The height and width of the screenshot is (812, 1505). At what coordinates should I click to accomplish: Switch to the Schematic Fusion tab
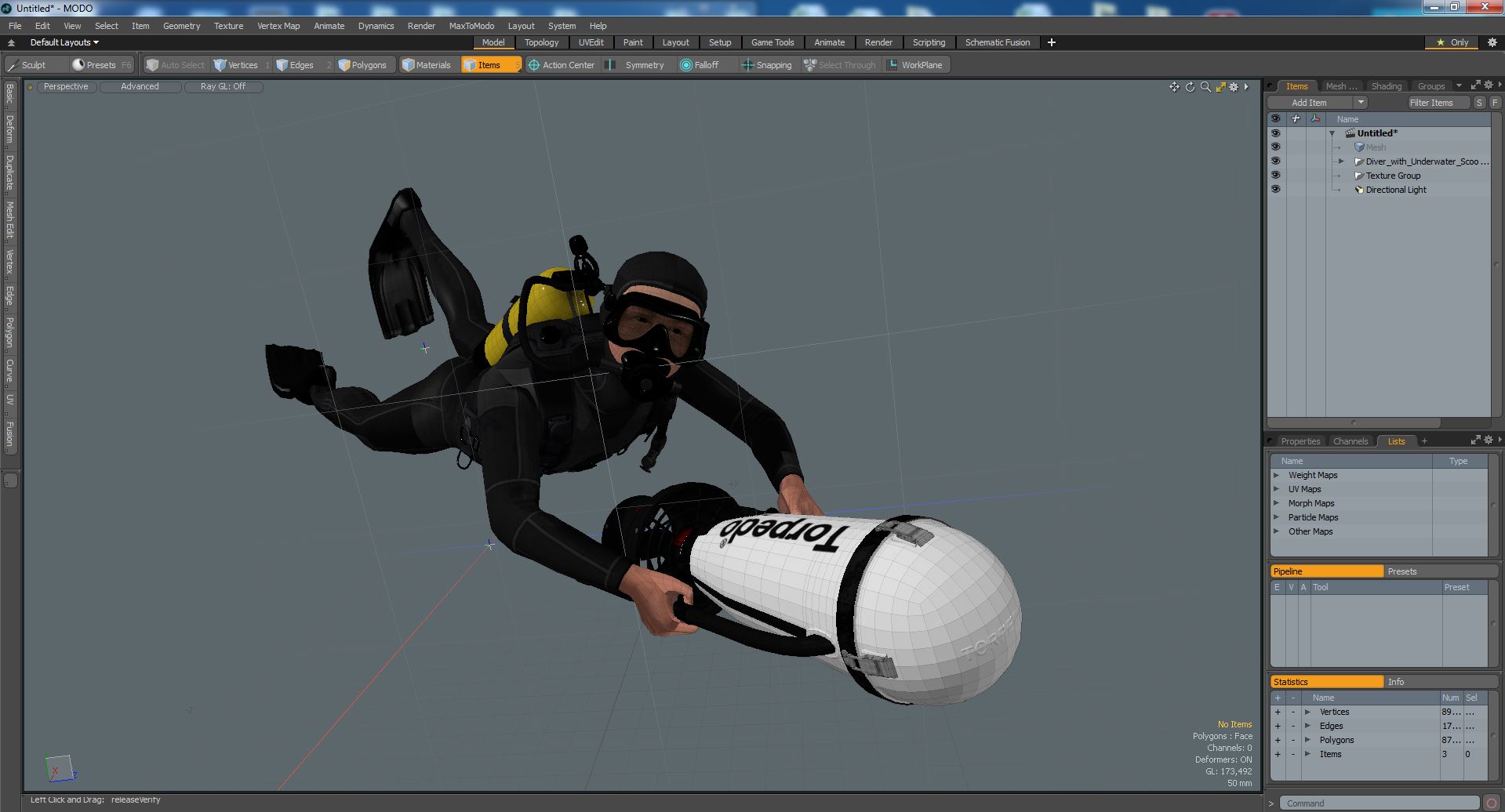click(x=998, y=42)
